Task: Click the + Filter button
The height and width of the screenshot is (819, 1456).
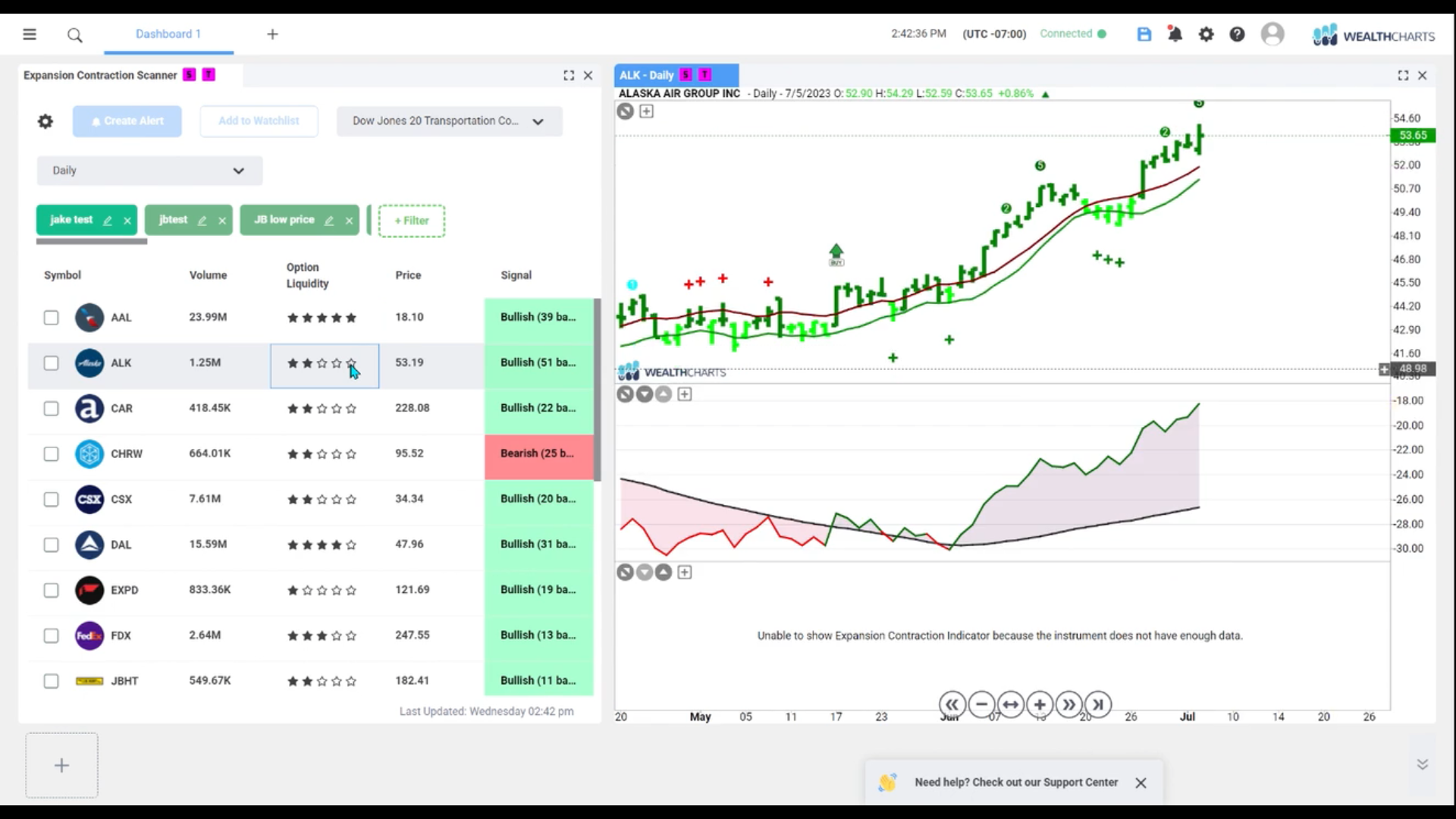Action: 412,221
